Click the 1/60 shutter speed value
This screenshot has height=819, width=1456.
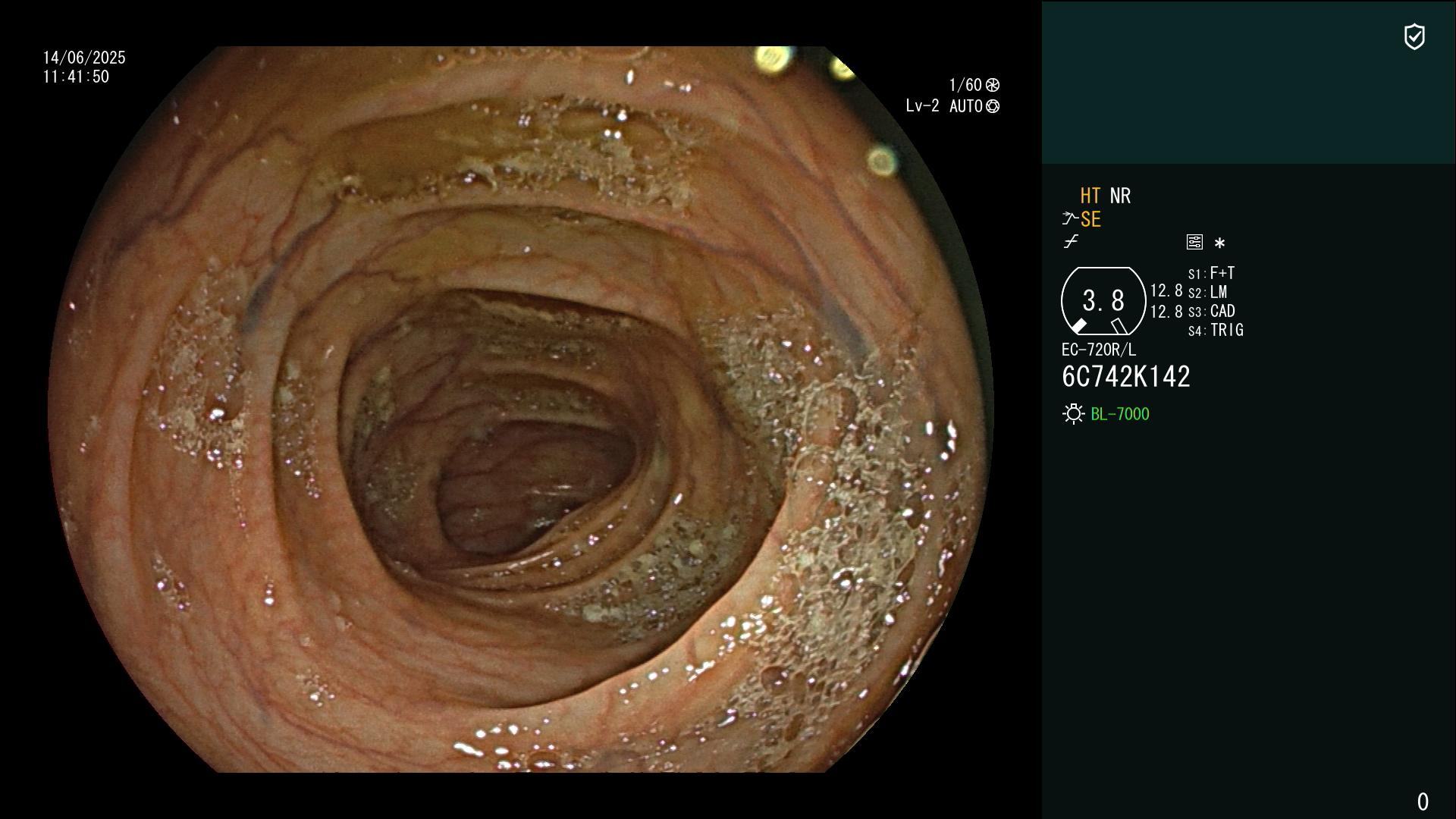[965, 85]
